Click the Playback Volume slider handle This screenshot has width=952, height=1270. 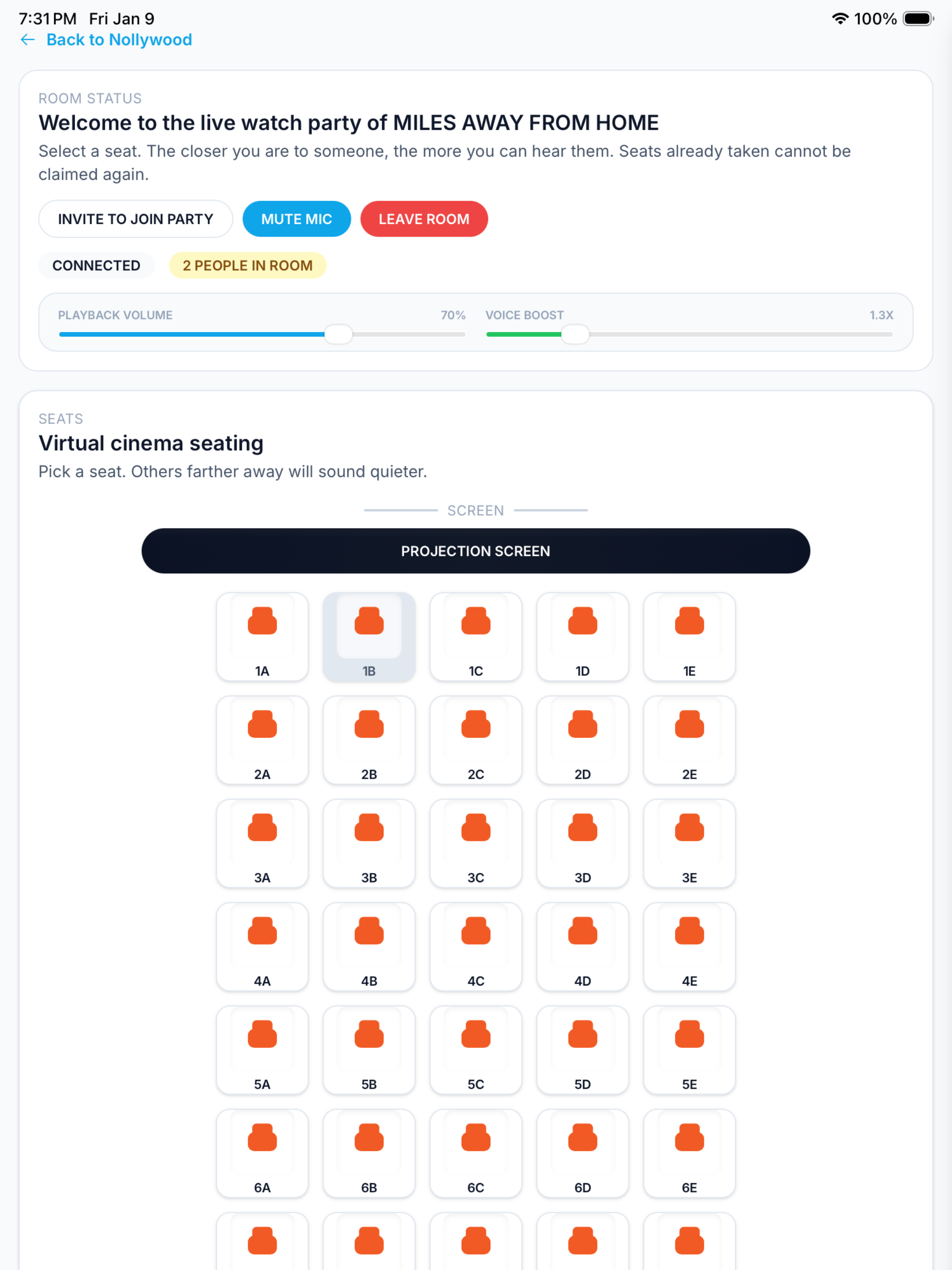point(338,334)
